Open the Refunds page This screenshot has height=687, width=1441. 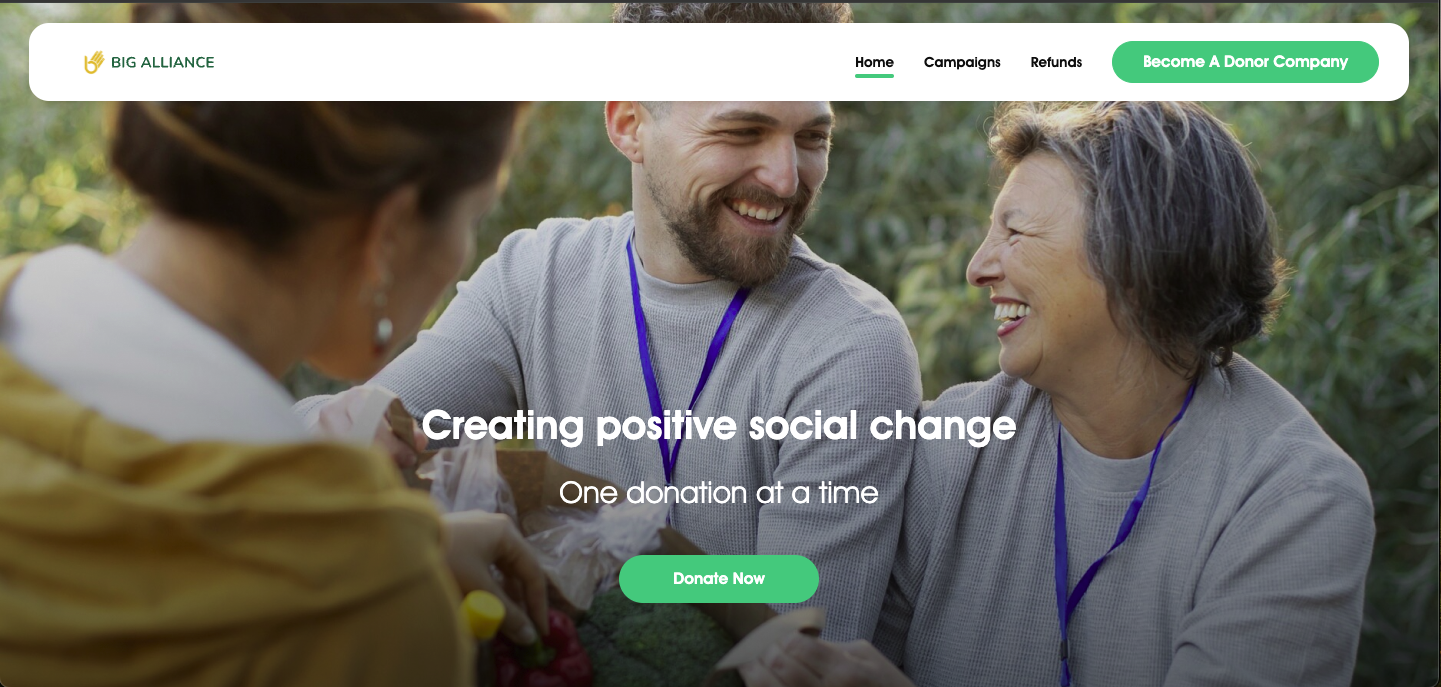coord(1056,62)
